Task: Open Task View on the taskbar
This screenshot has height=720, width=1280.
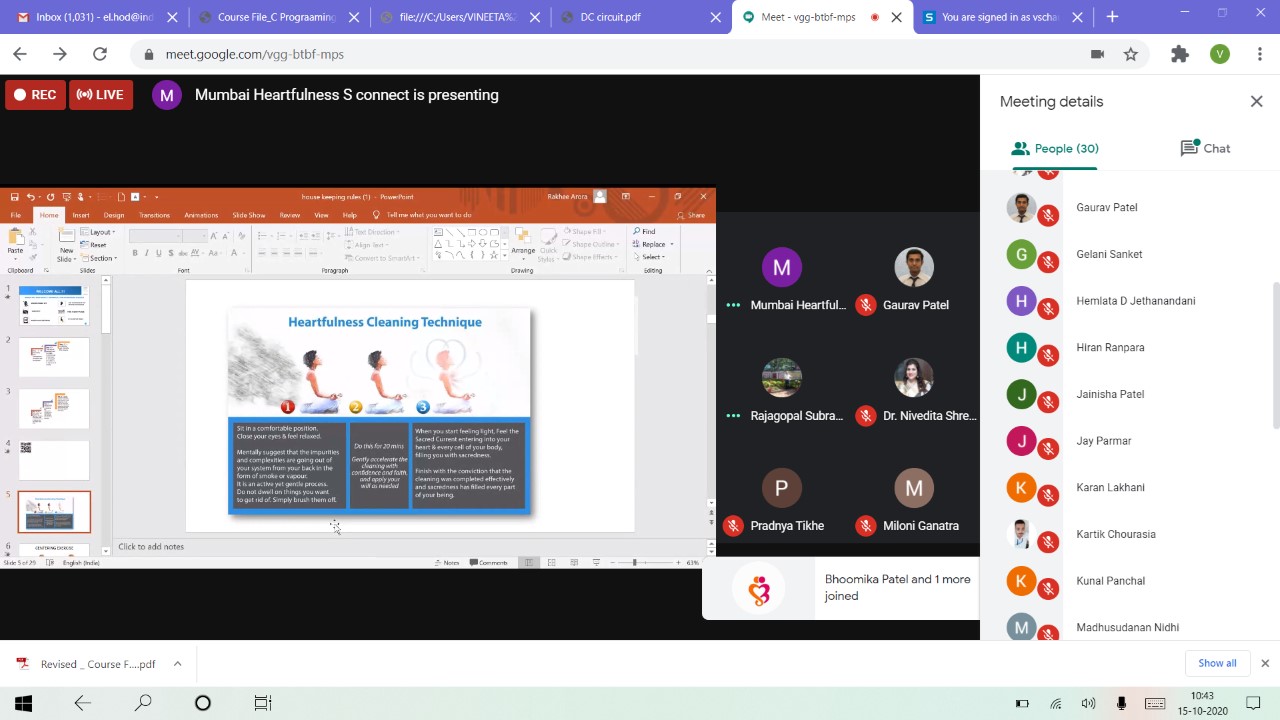Action: [262, 703]
